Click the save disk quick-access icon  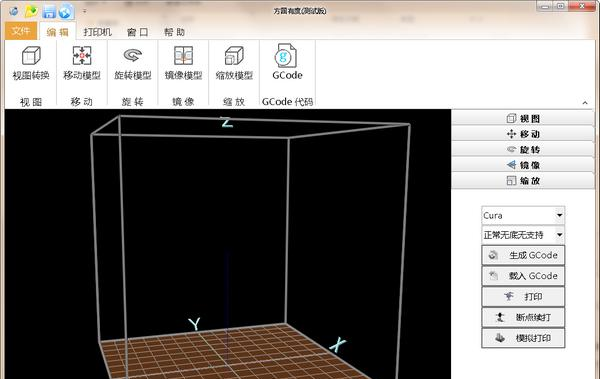click(x=49, y=12)
